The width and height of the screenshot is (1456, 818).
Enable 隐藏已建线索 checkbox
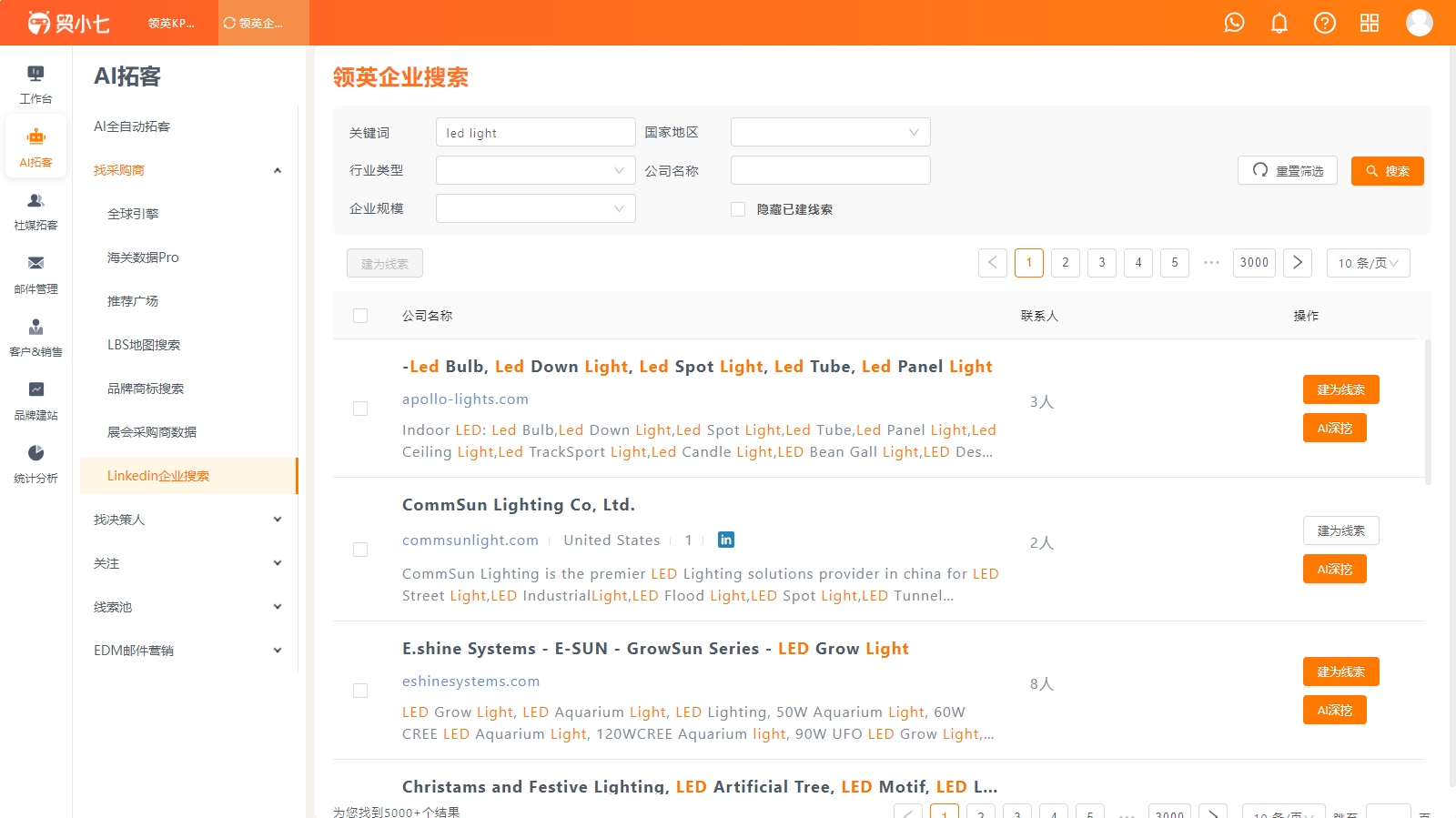(x=738, y=209)
